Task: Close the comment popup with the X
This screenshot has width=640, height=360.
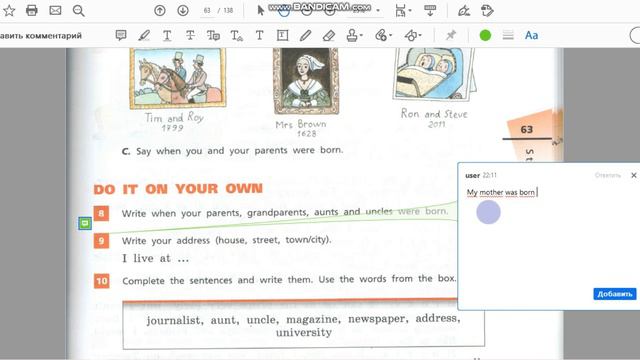Action: 633,175
